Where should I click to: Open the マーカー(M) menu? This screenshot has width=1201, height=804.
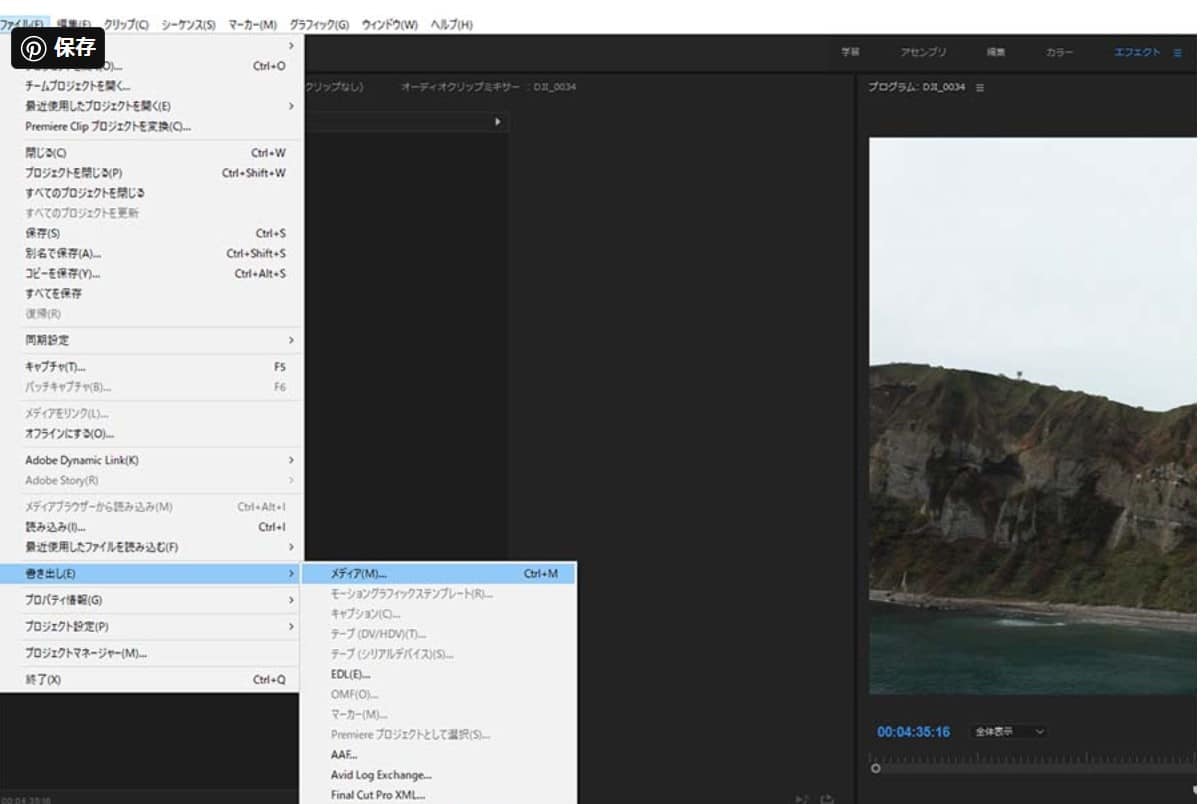point(252,24)
